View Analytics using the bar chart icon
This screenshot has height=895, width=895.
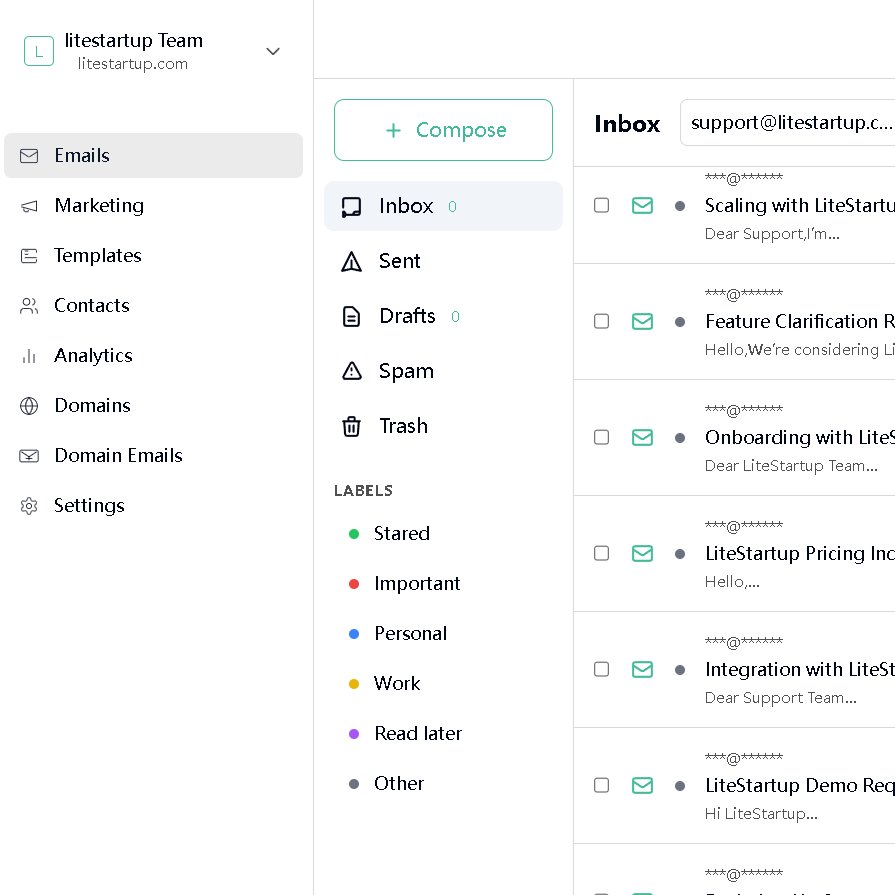pyautogui.click(x=28, y=355)
